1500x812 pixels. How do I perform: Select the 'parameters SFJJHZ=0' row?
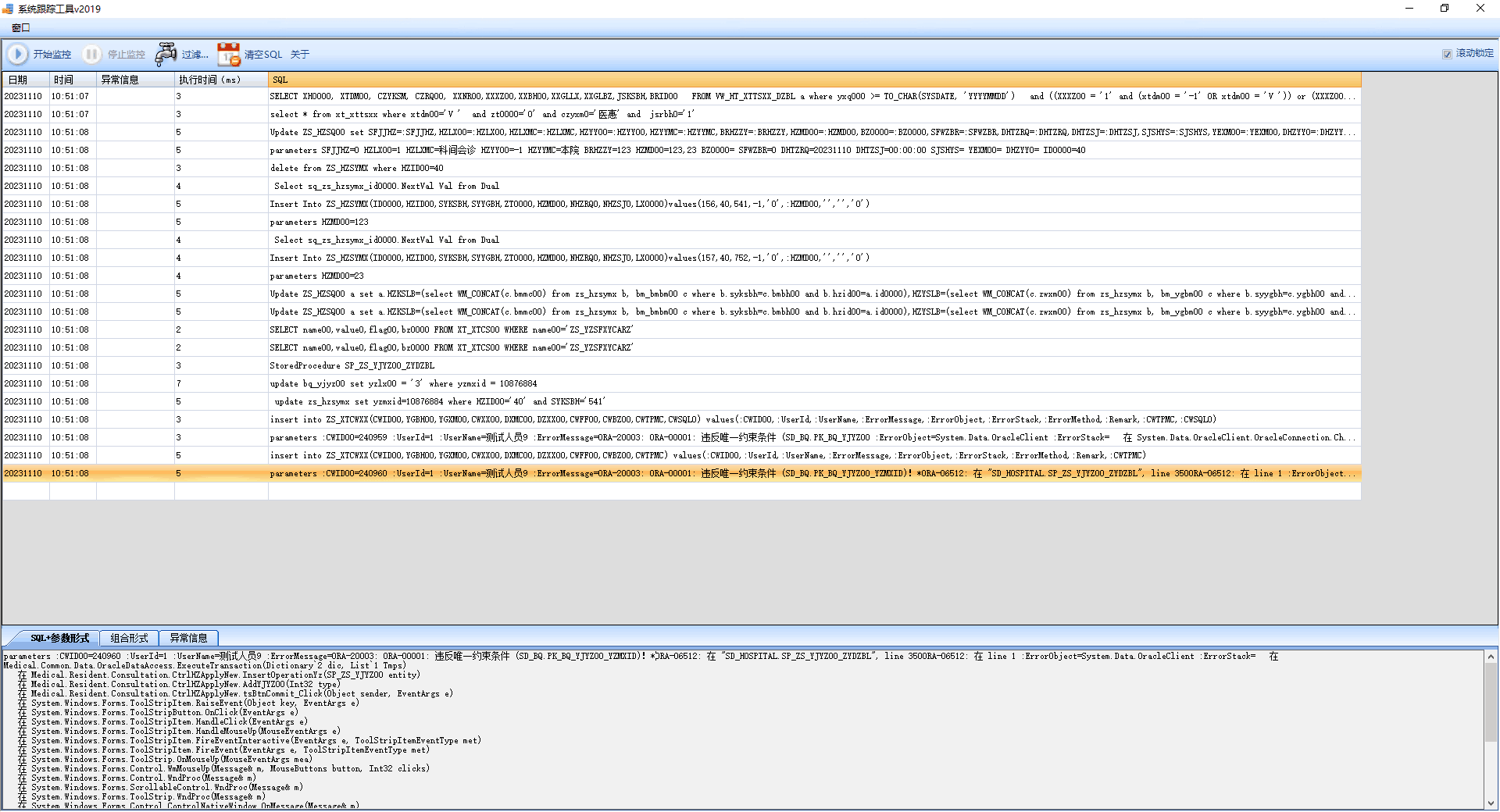click(x=681, y=150)
